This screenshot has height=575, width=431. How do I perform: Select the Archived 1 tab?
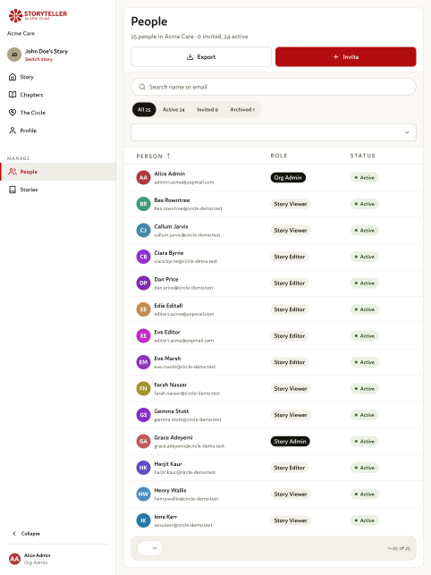pos(242,110)
